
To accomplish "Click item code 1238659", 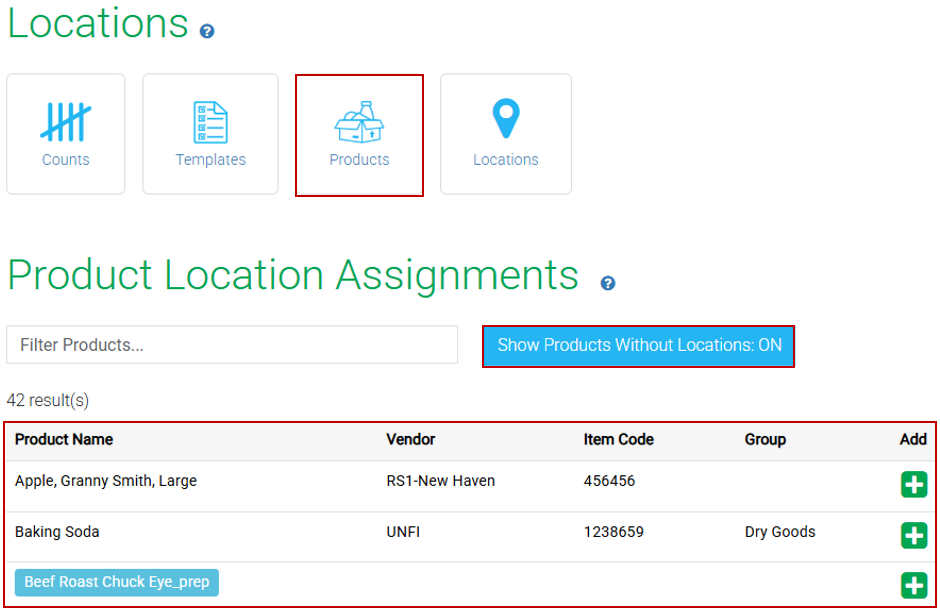I will [614, 532].
